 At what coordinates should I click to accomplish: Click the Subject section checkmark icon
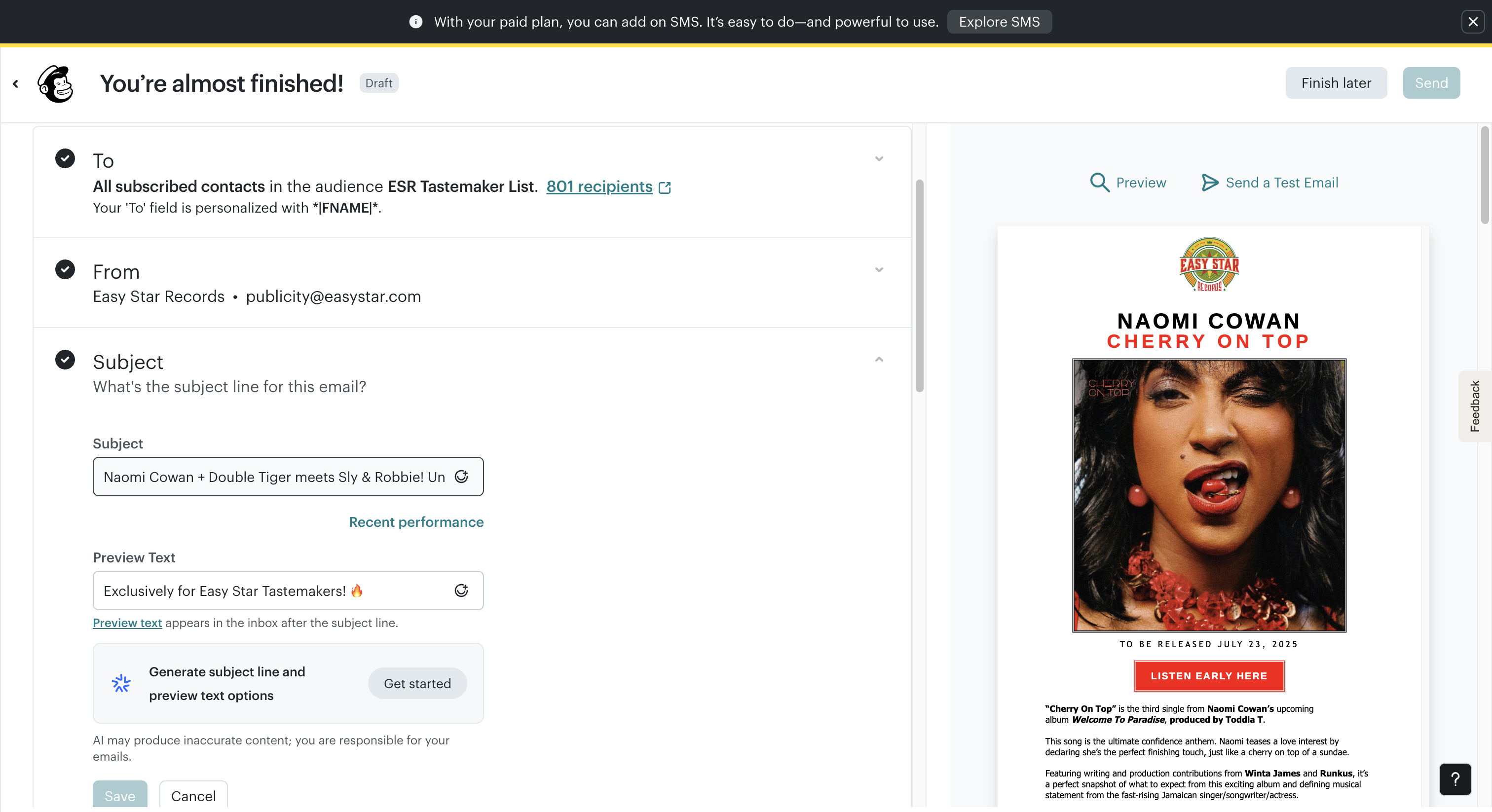[65, 360]
